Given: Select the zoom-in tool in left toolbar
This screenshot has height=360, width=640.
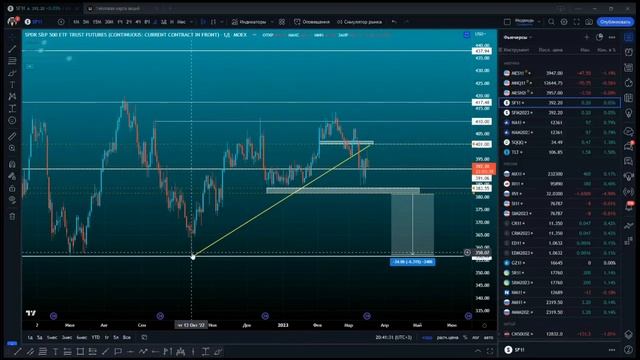Looking at the screenshot, I should point(12,148).
